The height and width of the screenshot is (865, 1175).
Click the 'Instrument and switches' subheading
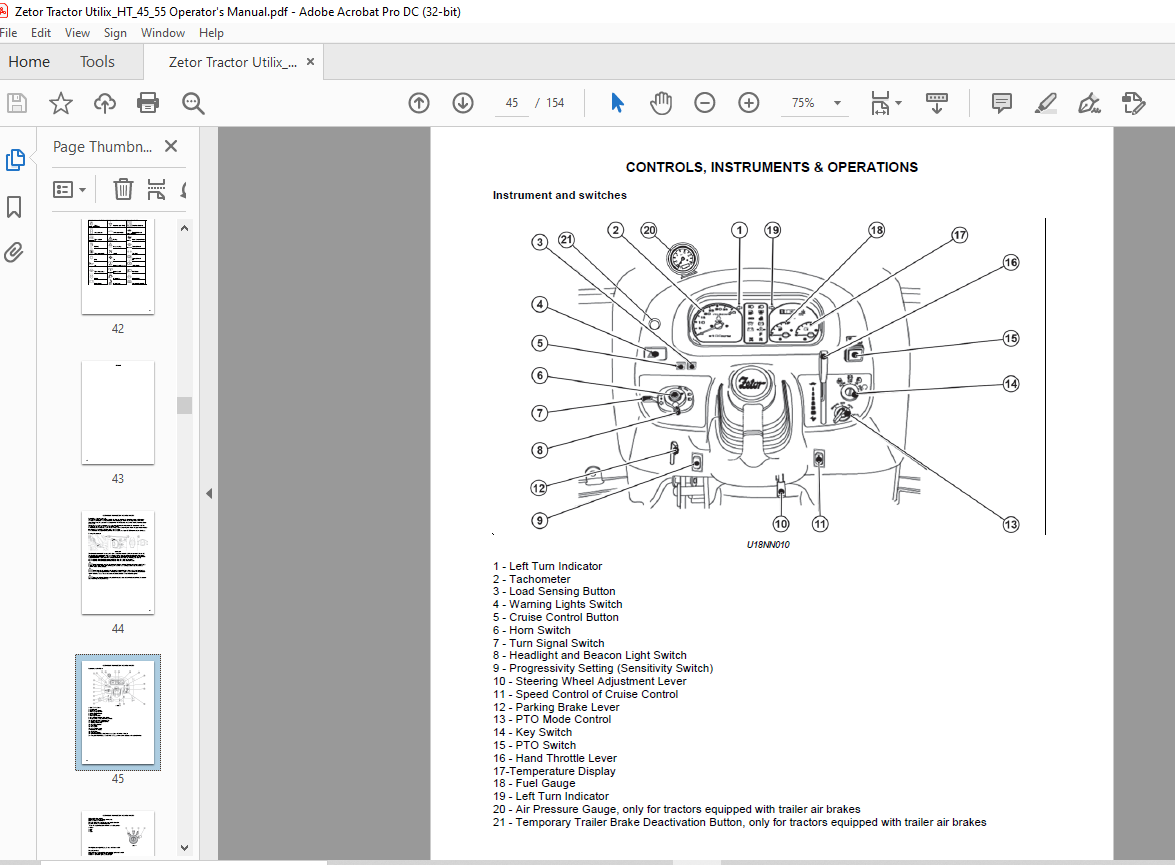tap(560, 195)
